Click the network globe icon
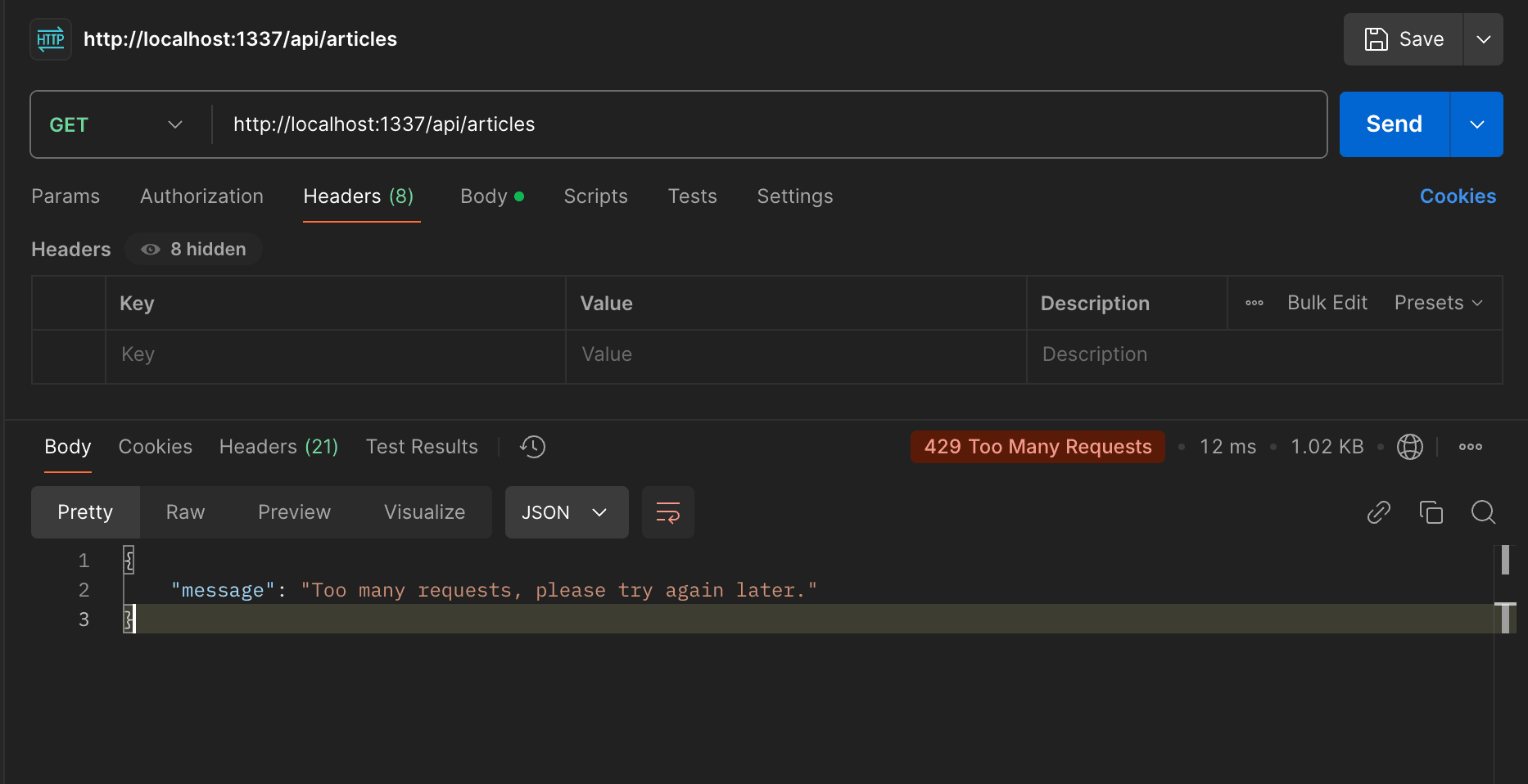 pos(1409,447)
